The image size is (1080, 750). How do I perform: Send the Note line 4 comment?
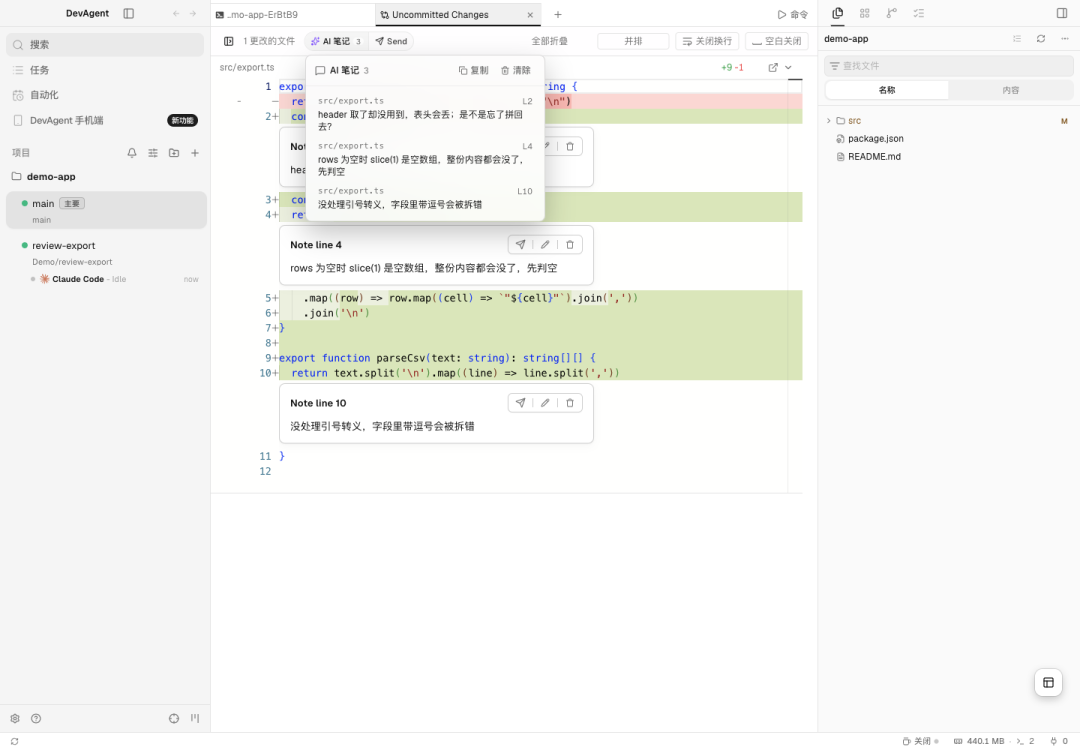(x=520, y=244)
